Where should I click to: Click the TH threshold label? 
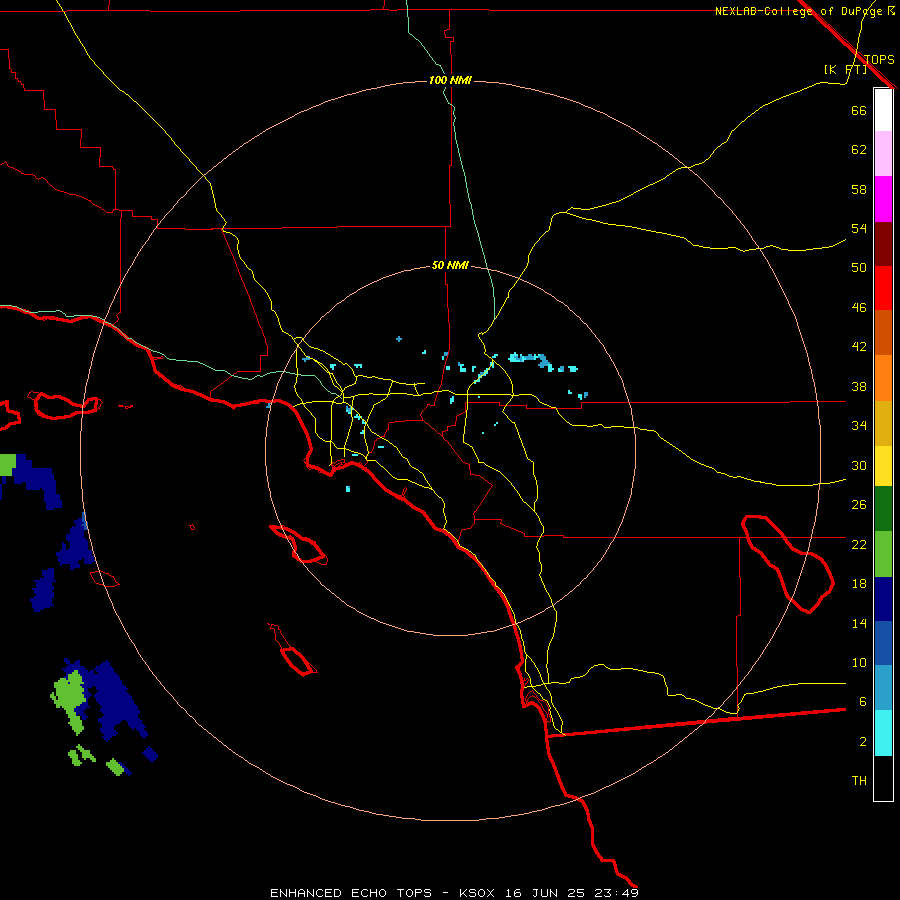tap(859, 781)
